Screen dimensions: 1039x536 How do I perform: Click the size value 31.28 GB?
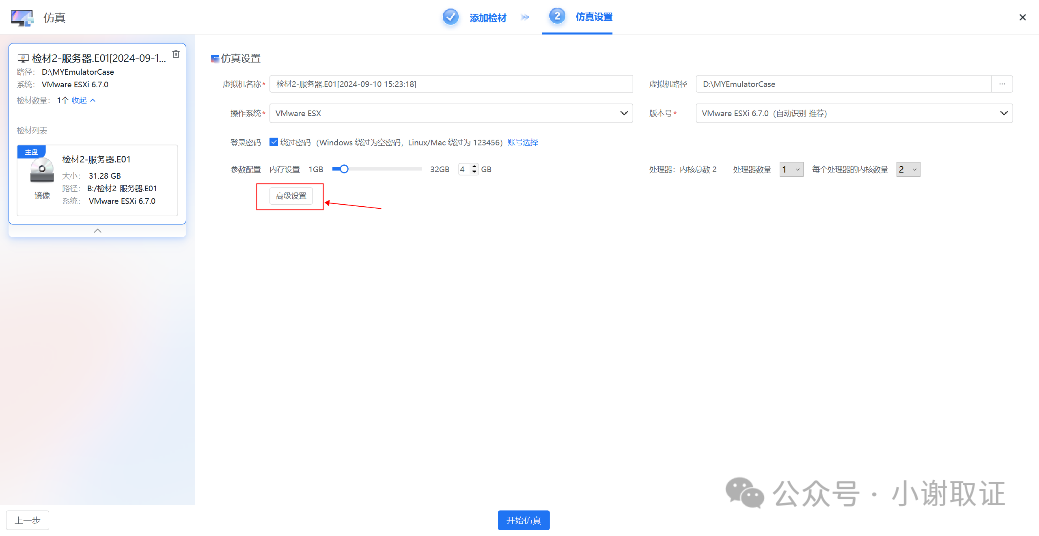(x=105, y=176)
